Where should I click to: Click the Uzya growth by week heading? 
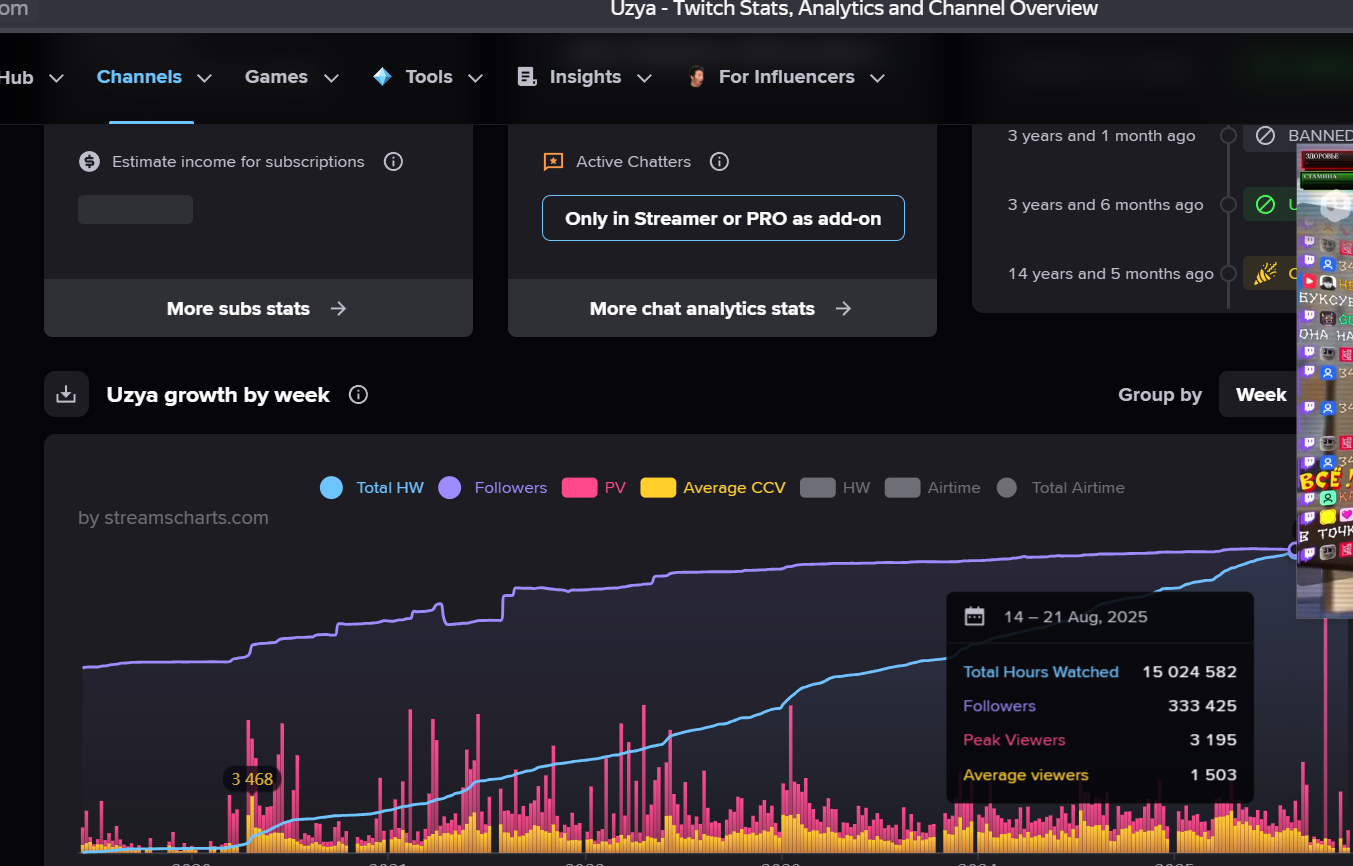[218, 395]
